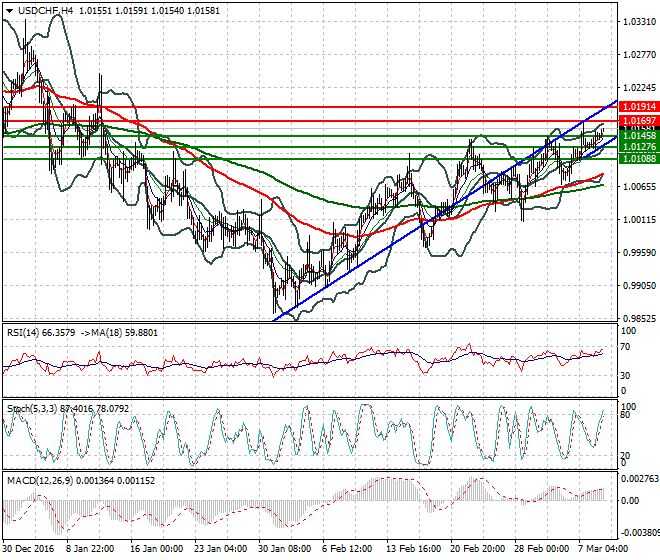660x560 pixels.
Task: Click the 20 level on Stochastic scale
Action: 625,456
